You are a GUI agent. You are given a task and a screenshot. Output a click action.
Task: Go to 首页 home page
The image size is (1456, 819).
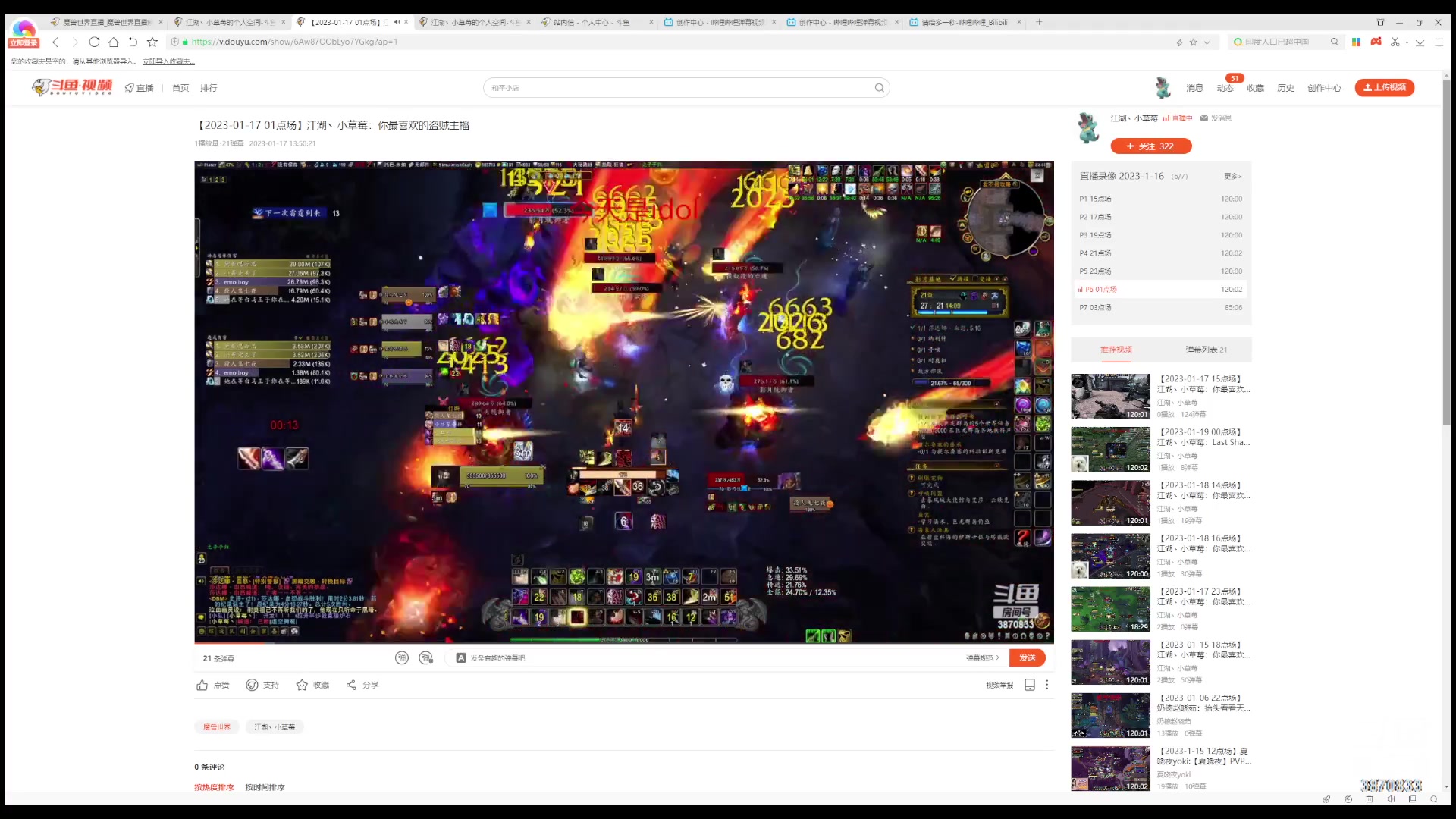coord(180,88)
